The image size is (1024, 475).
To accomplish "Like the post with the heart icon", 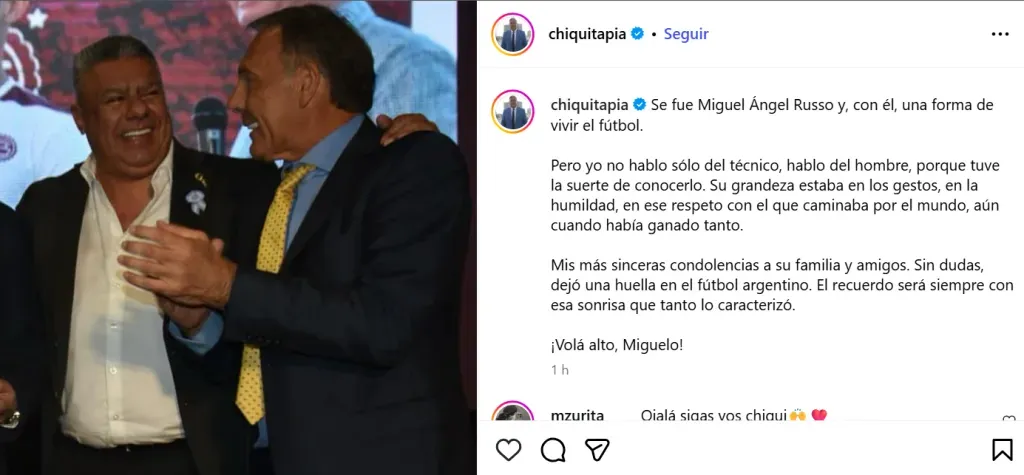I will point(508,450).
